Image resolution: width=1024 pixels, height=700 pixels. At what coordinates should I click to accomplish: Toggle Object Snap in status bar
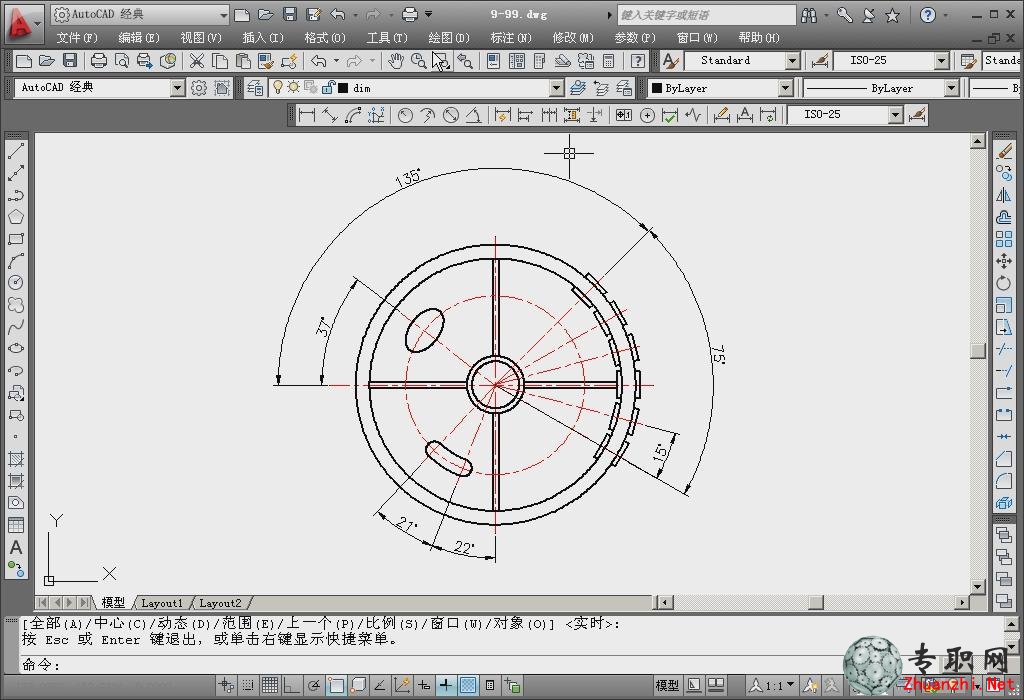(336, 685)
